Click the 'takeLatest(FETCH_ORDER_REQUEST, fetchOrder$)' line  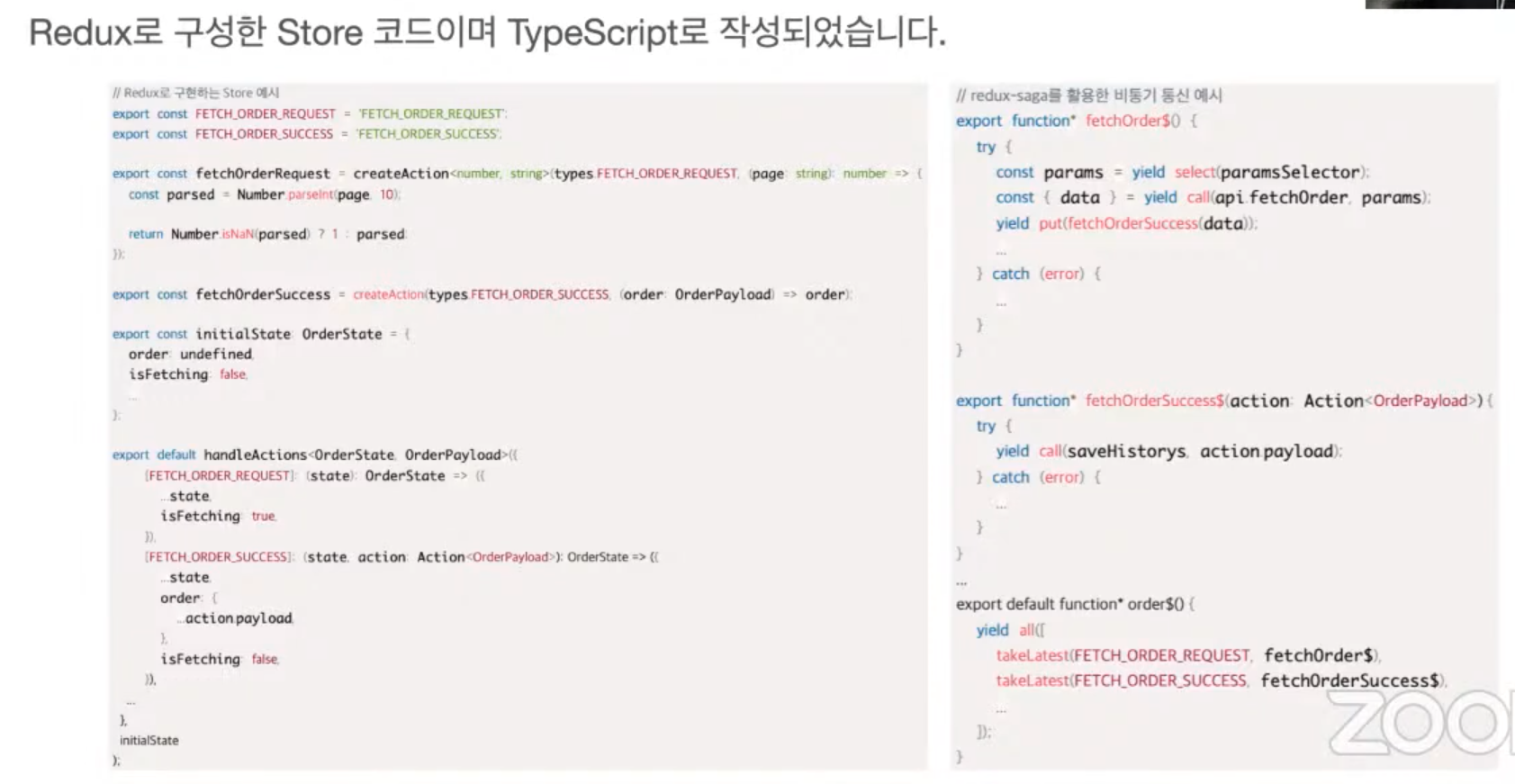[1188, 655]
